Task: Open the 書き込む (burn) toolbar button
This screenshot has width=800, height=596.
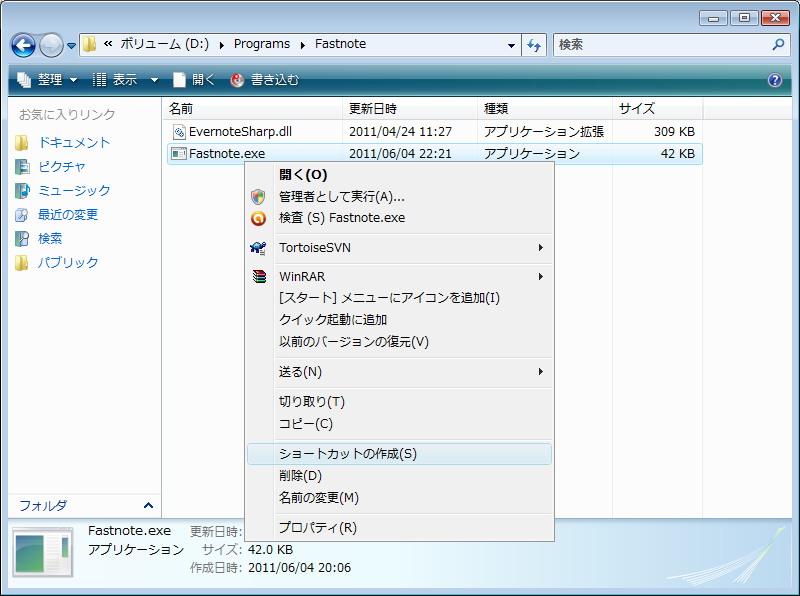Action: click(265, 80)
